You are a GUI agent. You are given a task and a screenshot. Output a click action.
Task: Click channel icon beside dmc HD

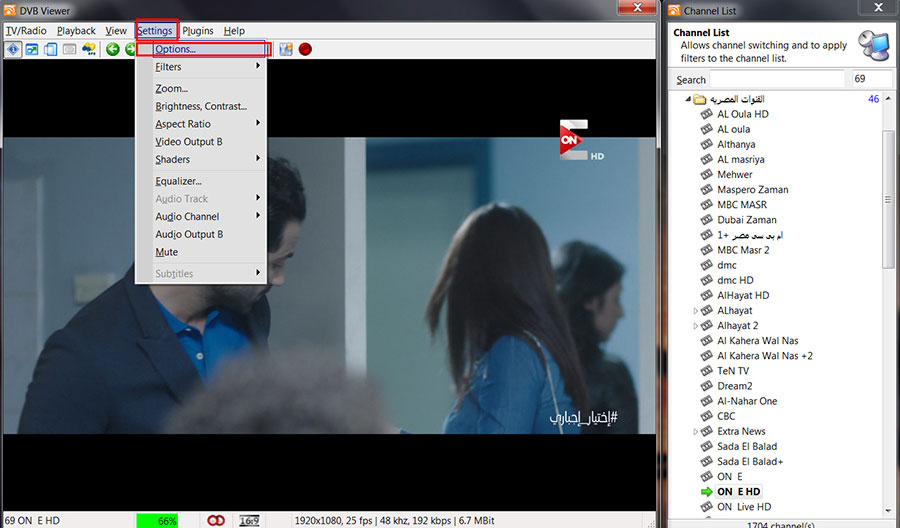click(x=707, y=280)
